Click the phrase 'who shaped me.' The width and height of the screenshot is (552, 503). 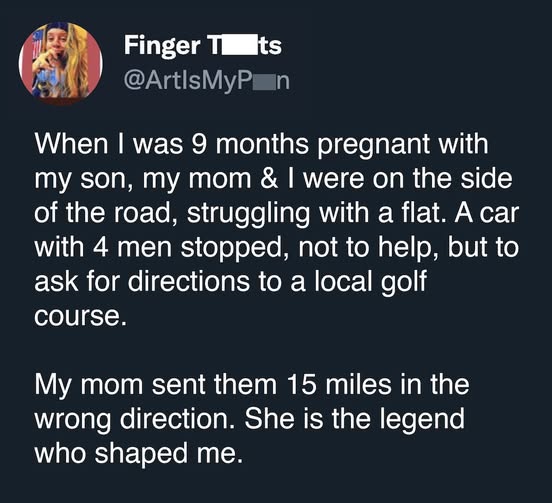tap(139, 454)
